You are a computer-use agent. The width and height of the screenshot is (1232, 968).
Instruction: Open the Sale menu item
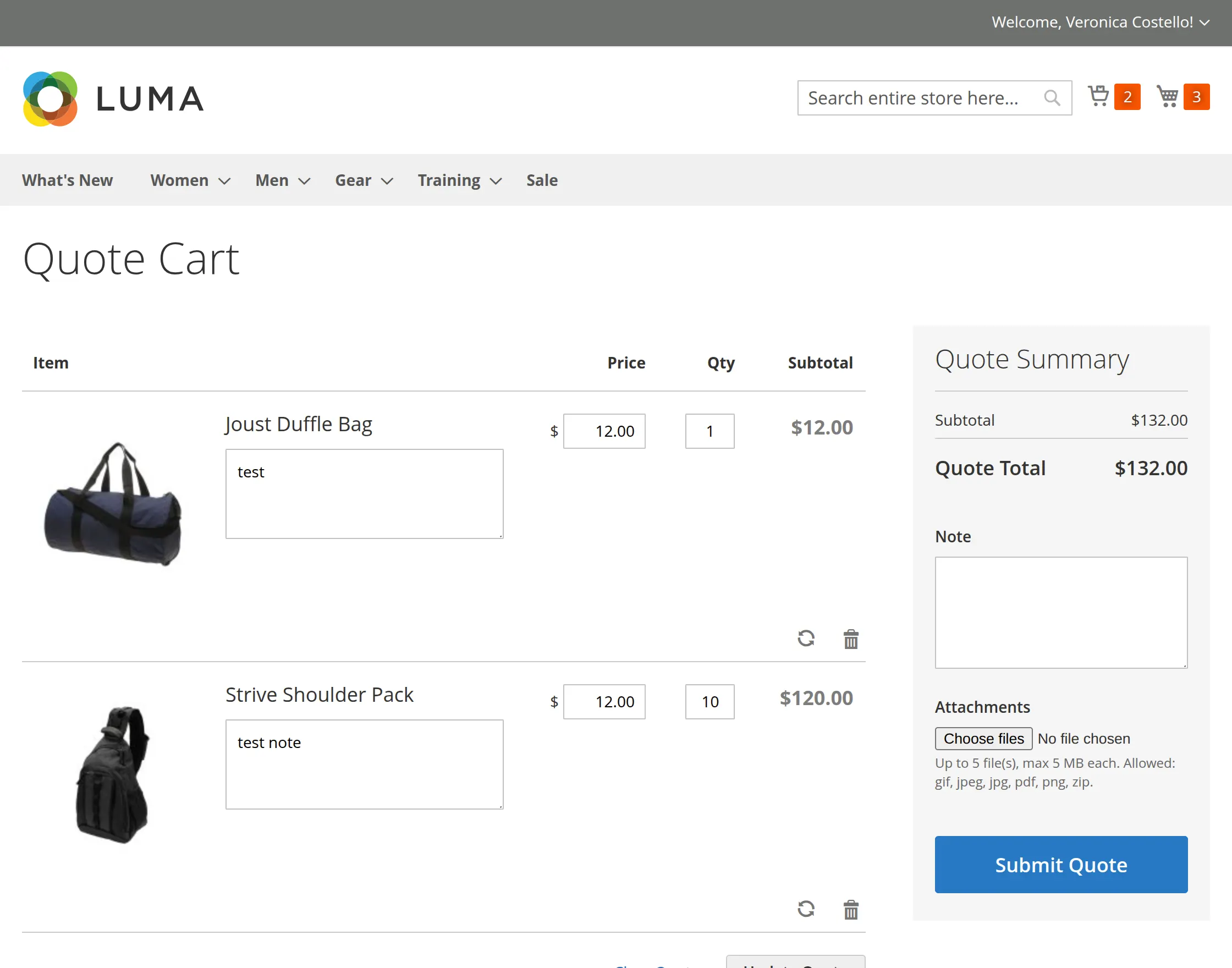pos(542,180)
